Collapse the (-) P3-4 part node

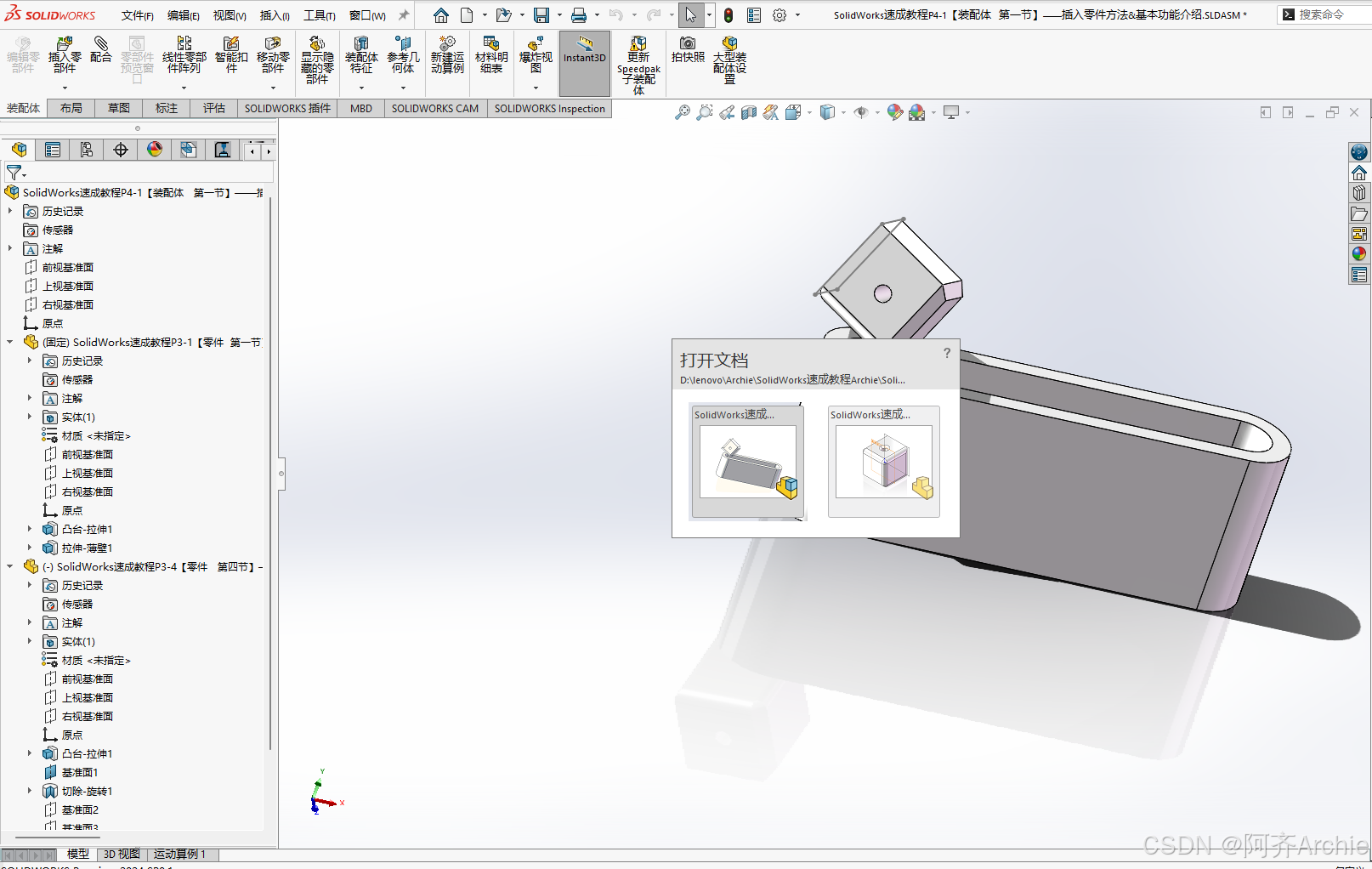tap(10, 566)
